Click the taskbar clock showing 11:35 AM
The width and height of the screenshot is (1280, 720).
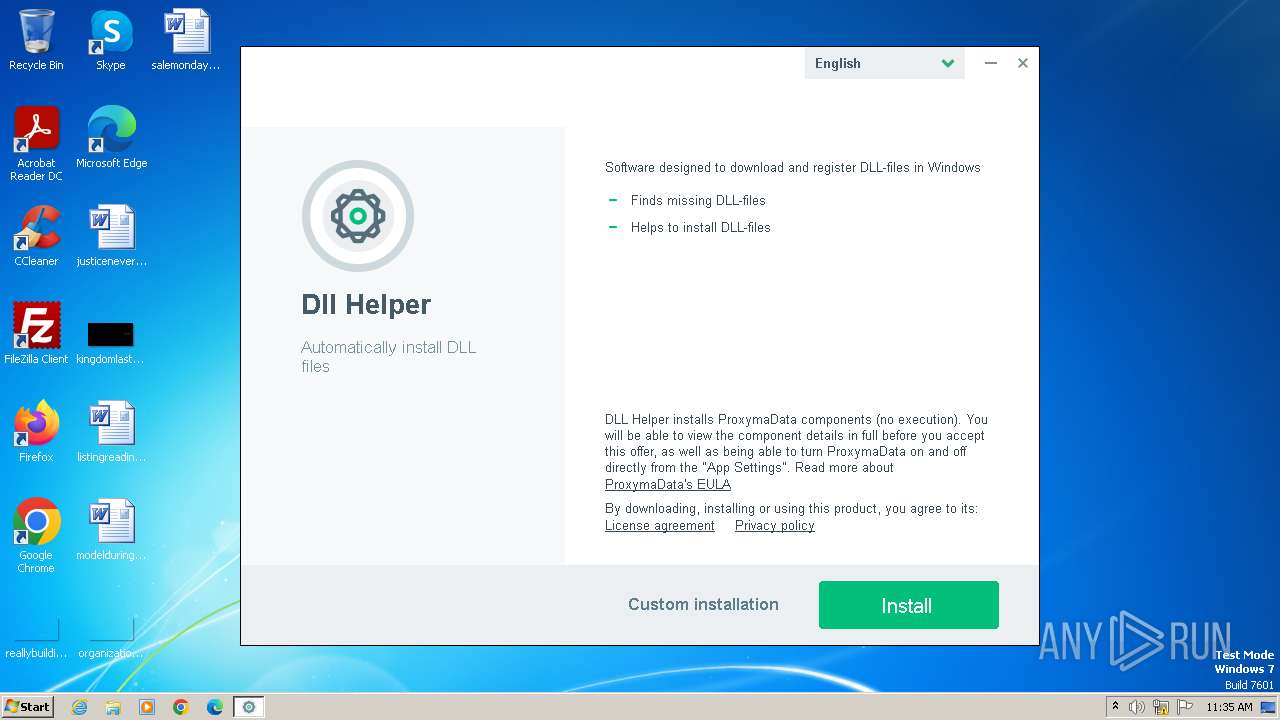click(x=1229, y=707)
